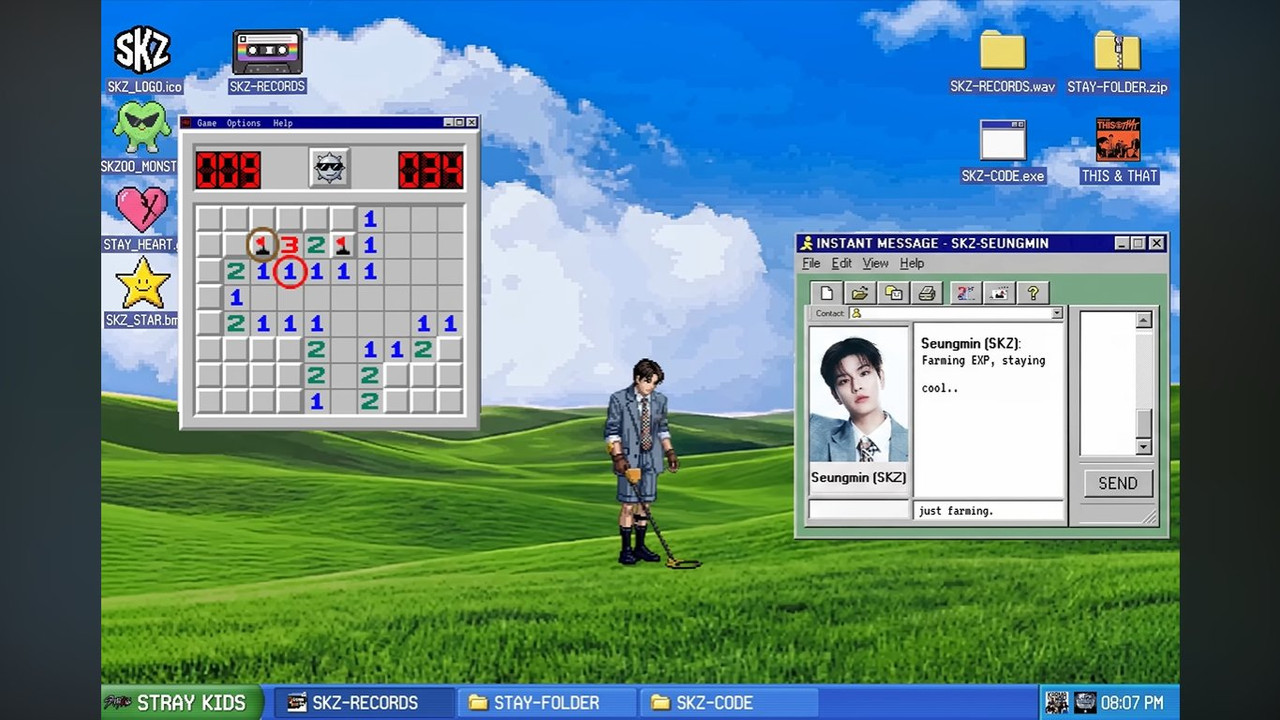Click the sunglasses smiley in Minesweeper
This screenshot has height=720, width=1280.
tap(329, 168)
